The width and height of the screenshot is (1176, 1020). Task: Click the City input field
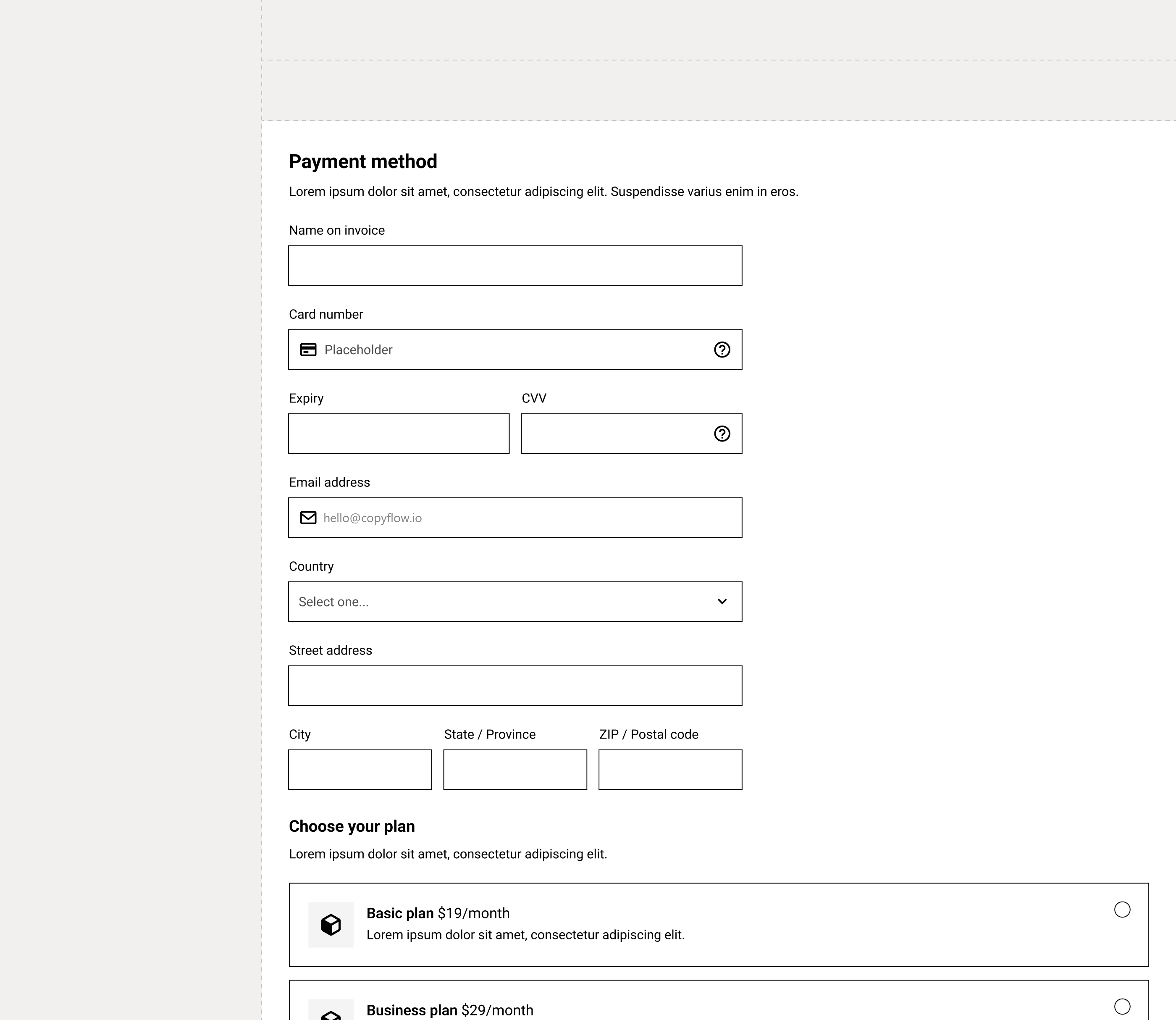pos(360,770)
